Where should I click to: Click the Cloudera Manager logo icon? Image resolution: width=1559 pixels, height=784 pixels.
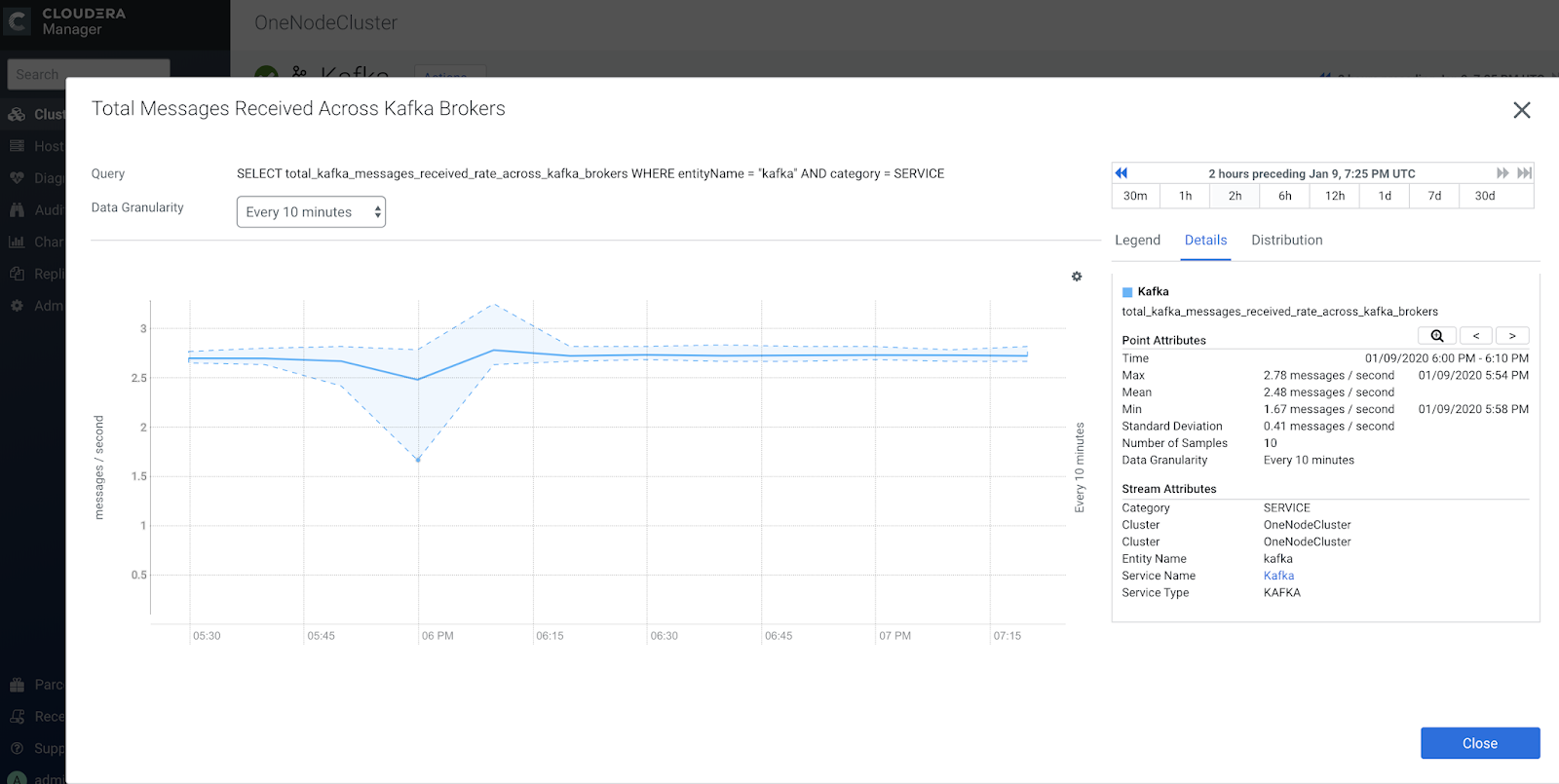18,20
